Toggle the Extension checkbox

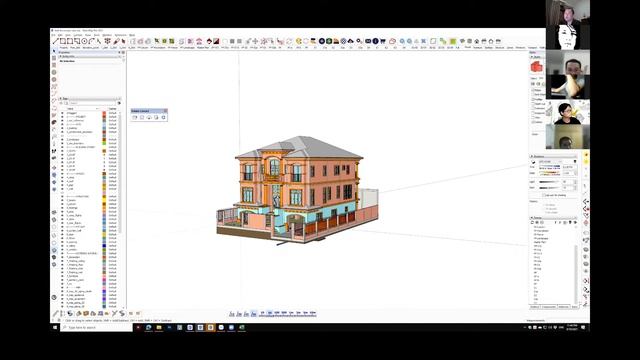pos(533,109)
